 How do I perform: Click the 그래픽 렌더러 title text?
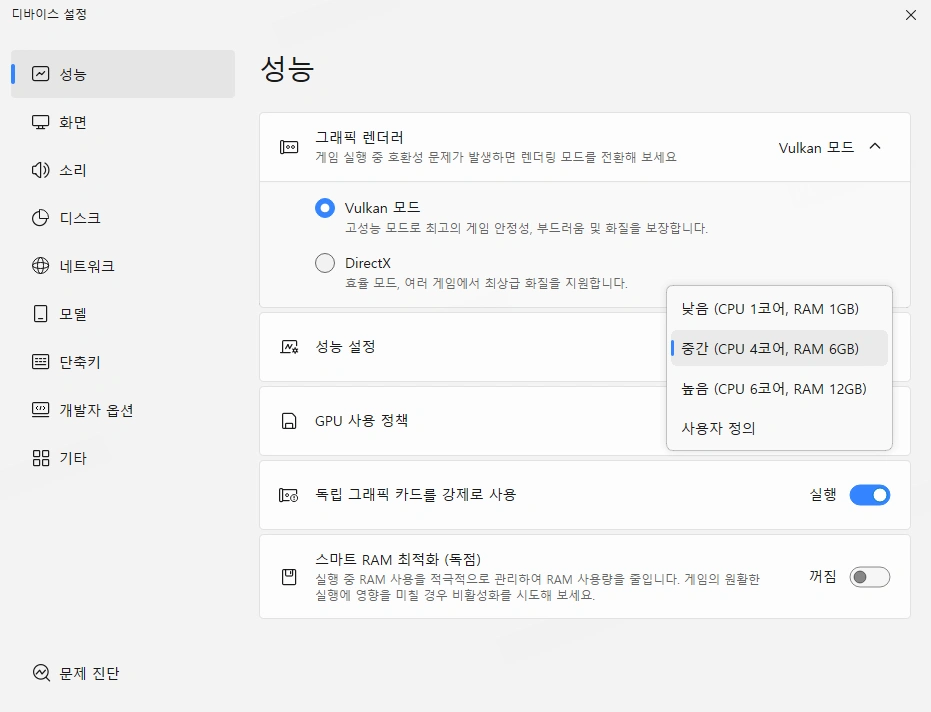[359, 137]
